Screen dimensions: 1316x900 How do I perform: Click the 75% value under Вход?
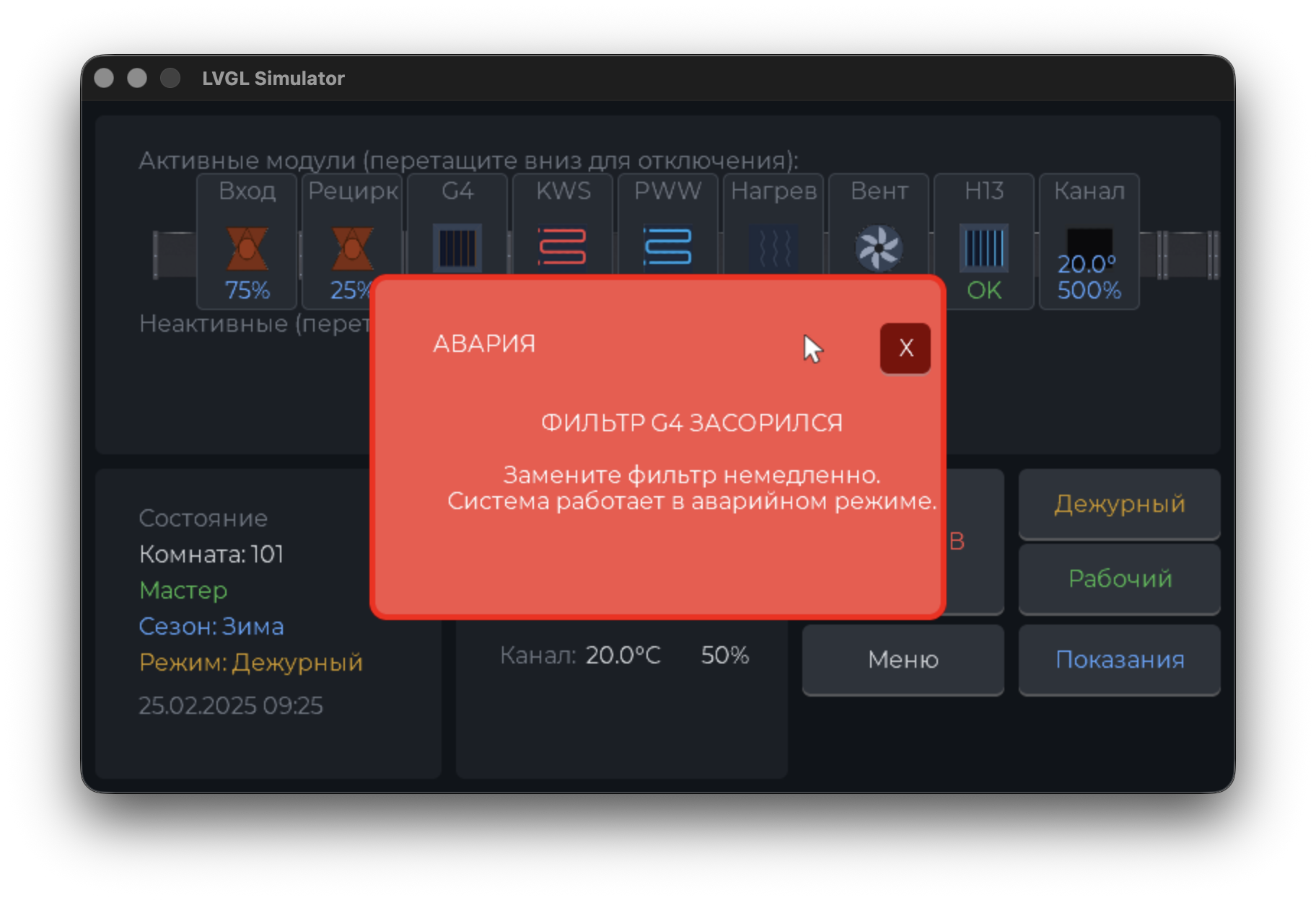coord(247,290)
